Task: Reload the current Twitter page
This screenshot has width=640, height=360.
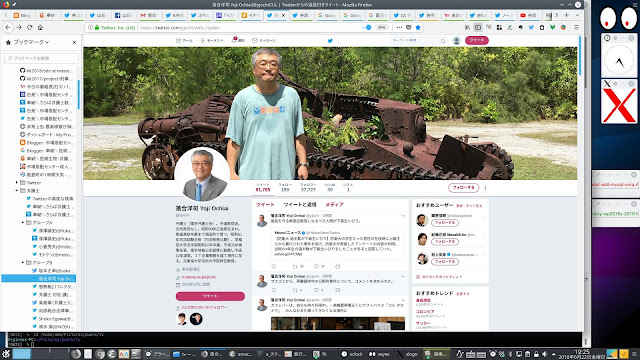Action: coord(29,27)
